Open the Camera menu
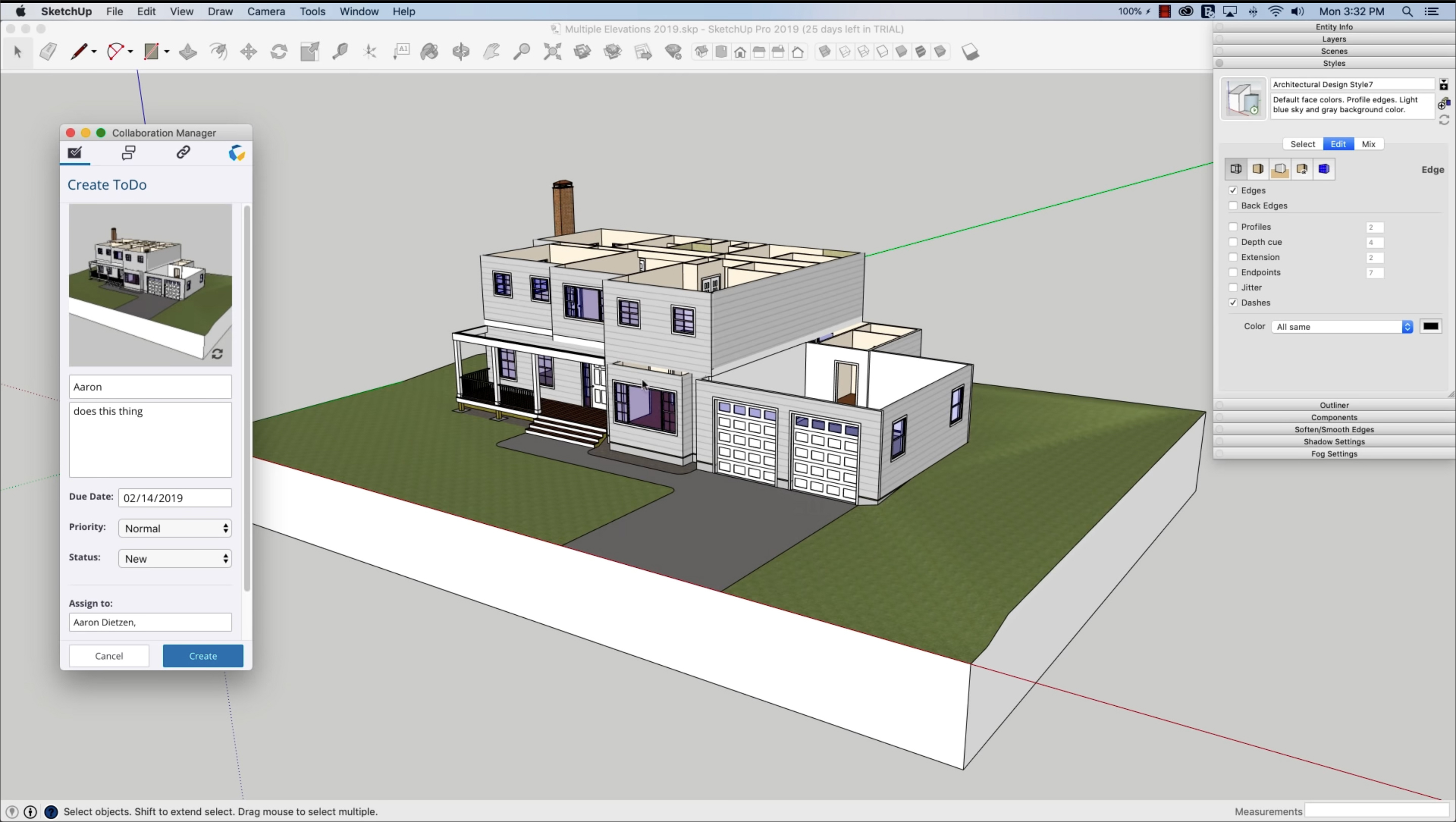 [x=265, y=11]
